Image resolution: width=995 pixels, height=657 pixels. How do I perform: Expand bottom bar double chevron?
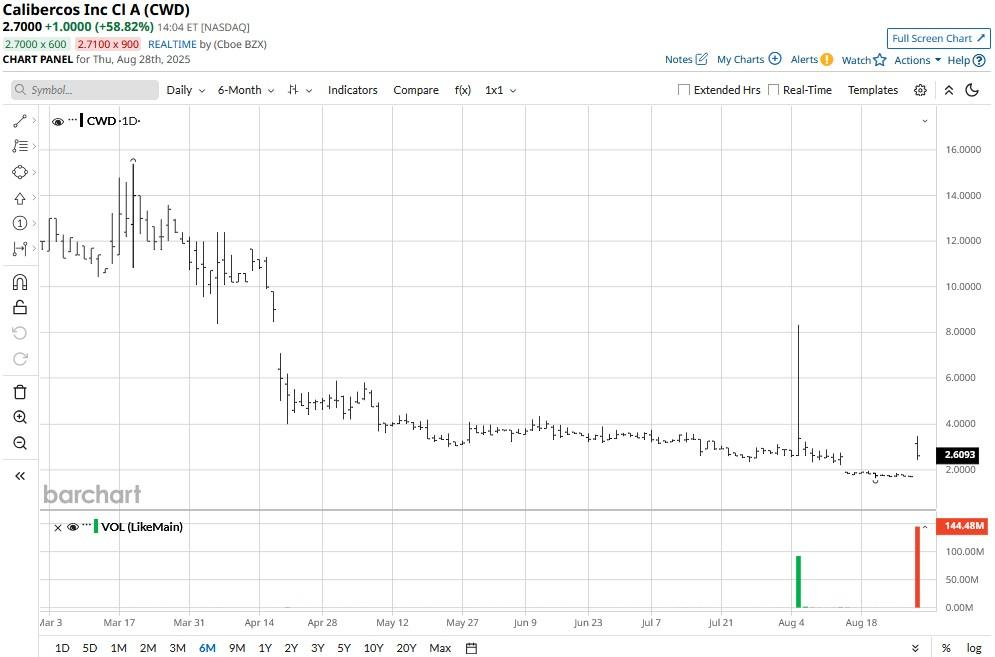[x=915, y=648]
